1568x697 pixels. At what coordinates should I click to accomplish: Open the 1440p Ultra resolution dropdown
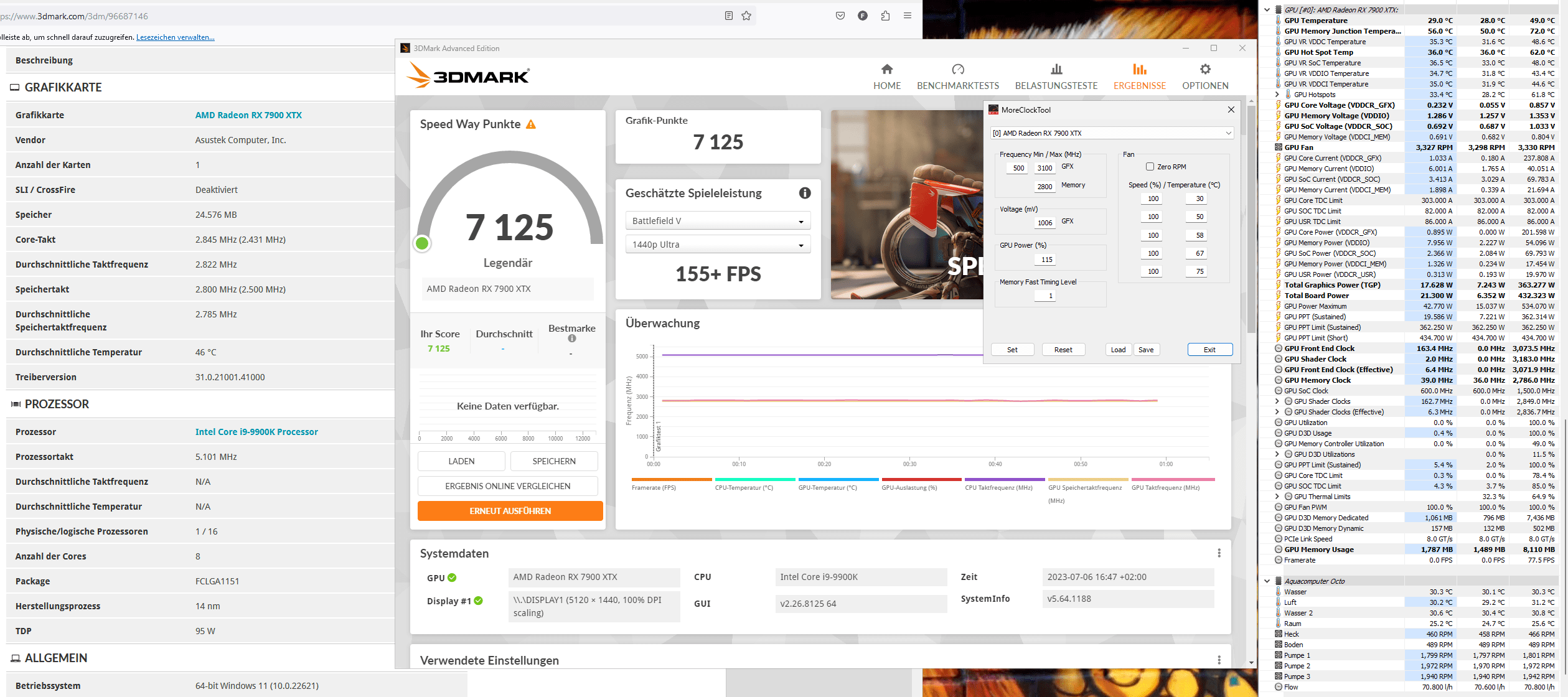(717, 245)
